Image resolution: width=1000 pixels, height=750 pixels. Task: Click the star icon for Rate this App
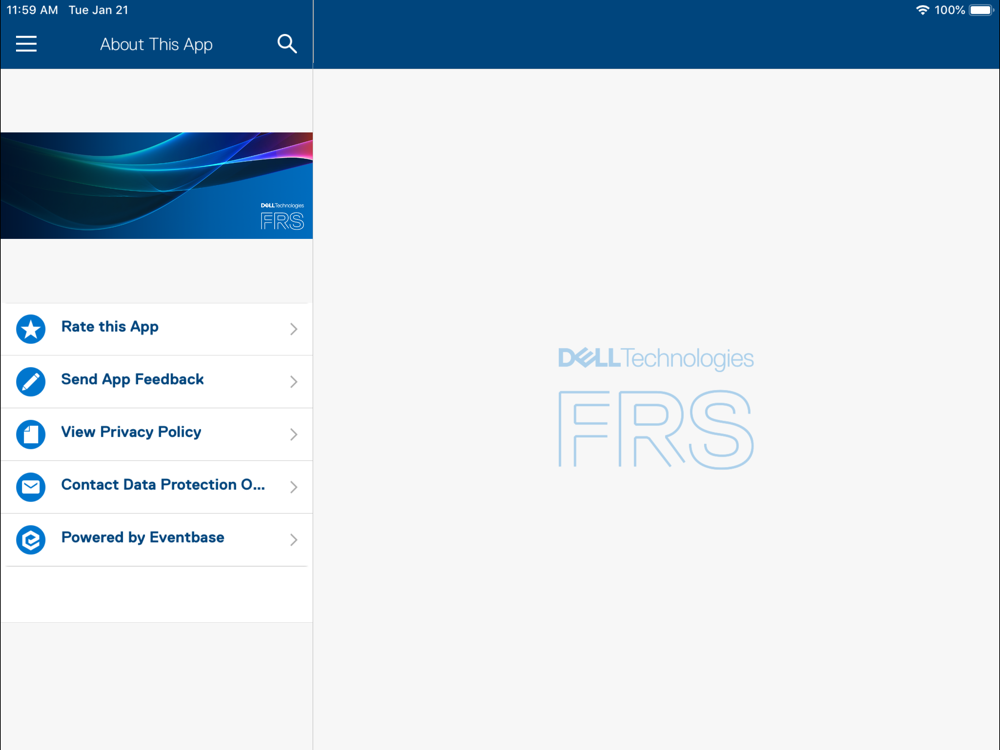pyautogui.click(x=31, y=329)
